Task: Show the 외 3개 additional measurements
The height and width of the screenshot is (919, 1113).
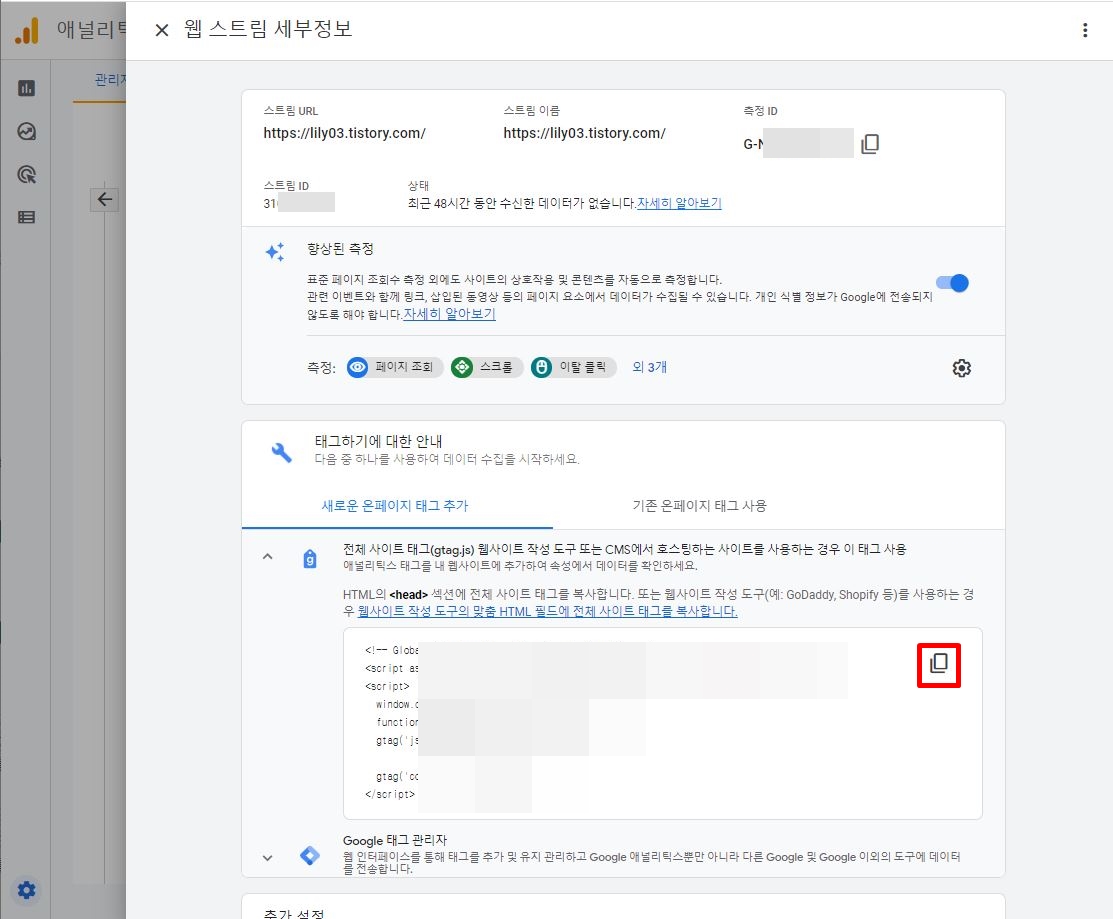Action: [x=649, y=367]
